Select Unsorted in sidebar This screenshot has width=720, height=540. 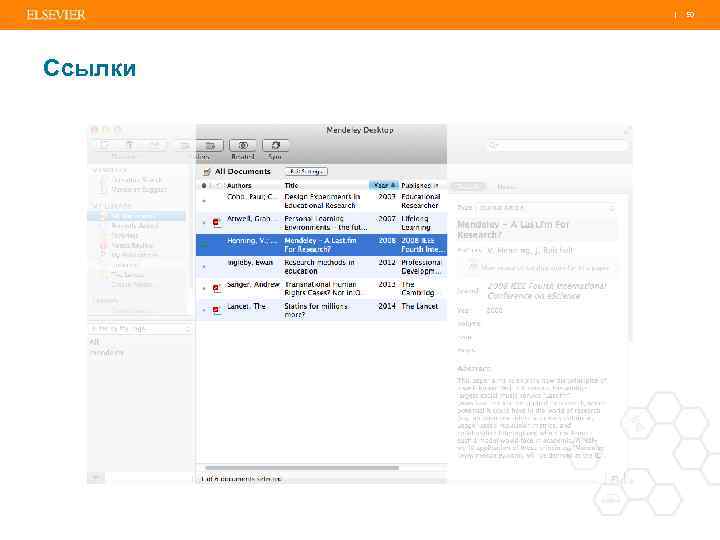coord(124,265)
